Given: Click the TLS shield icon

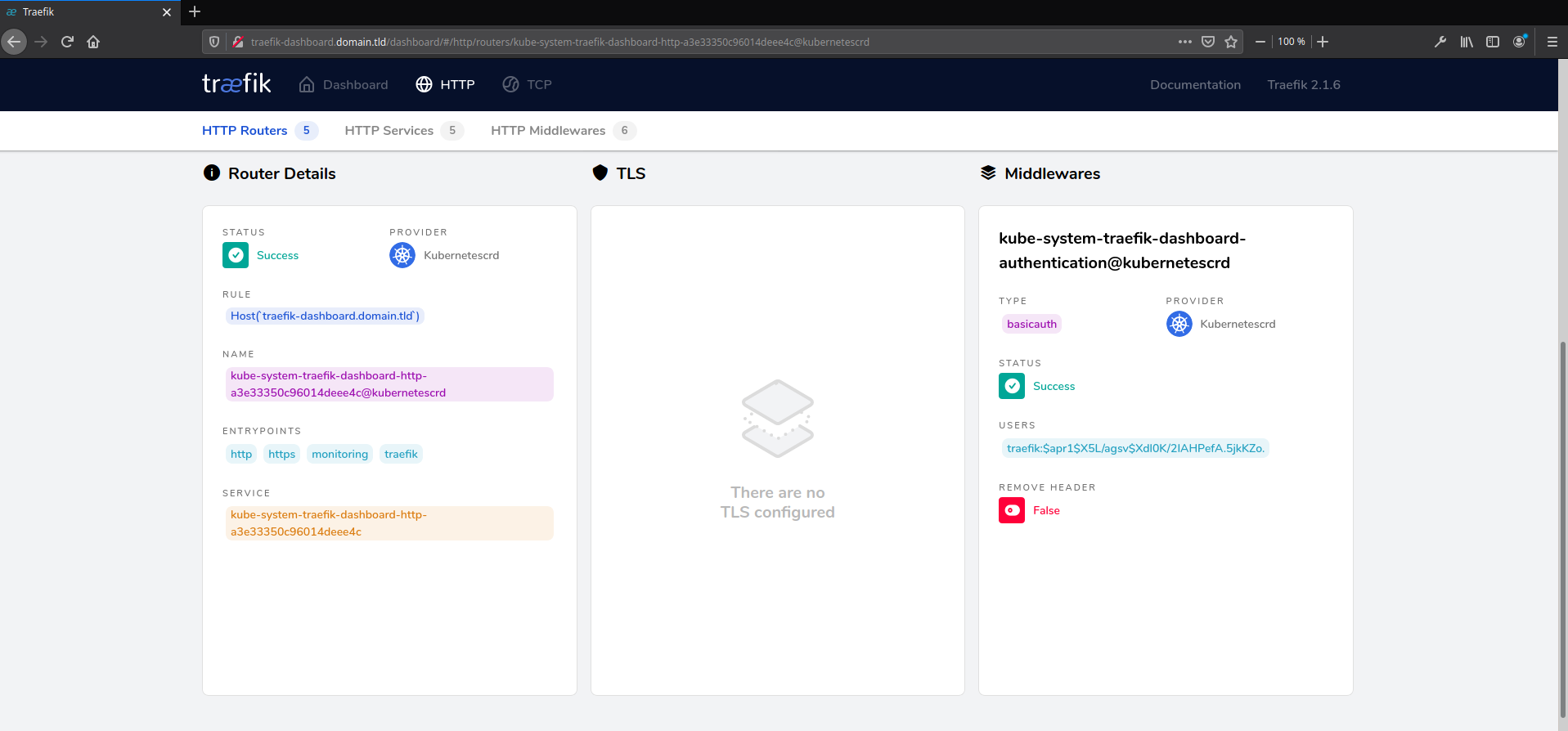Looking at the screenshot, I should coord(600,173).
